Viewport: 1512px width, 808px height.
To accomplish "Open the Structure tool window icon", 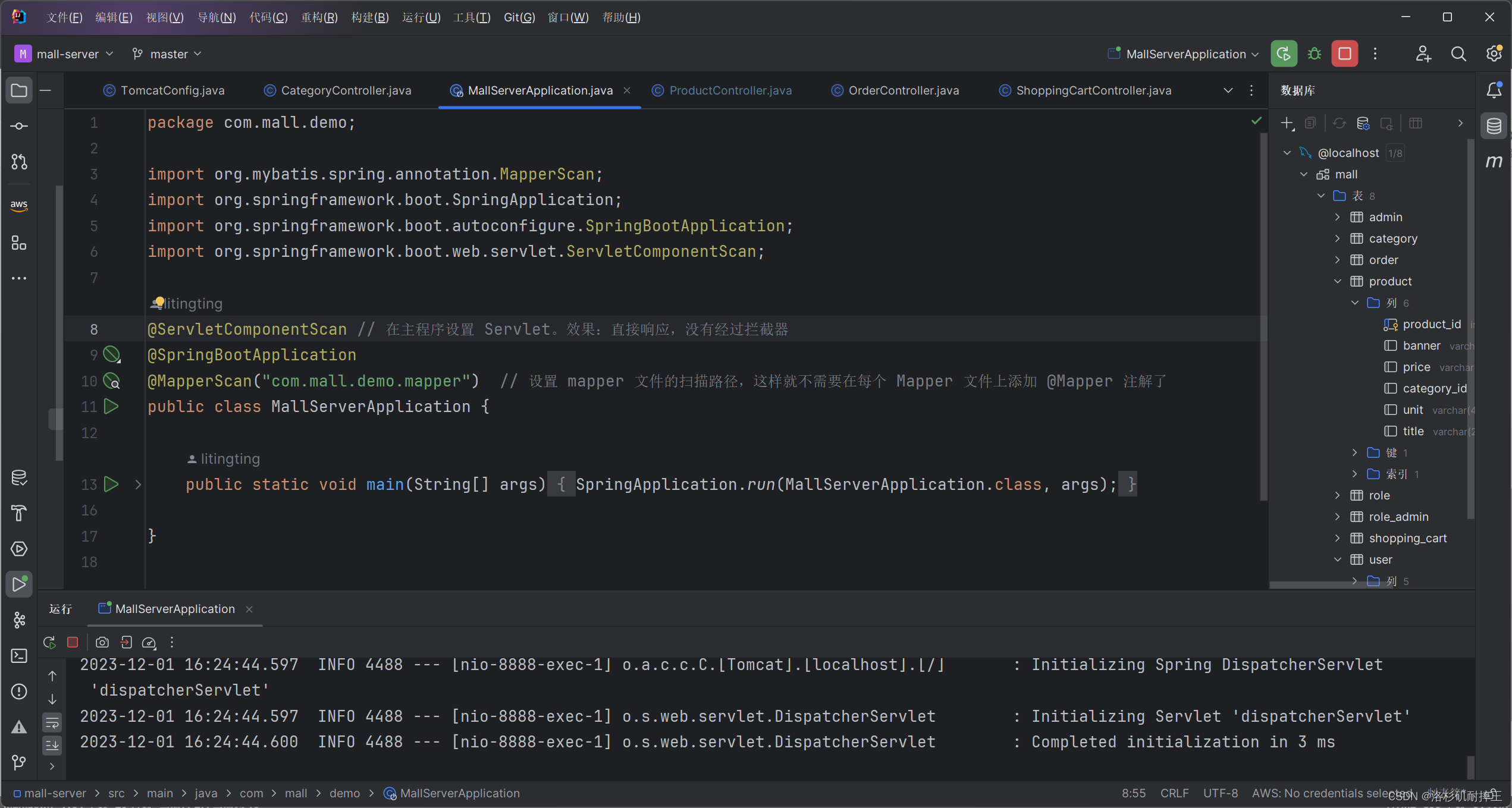I will pos(19,243).
